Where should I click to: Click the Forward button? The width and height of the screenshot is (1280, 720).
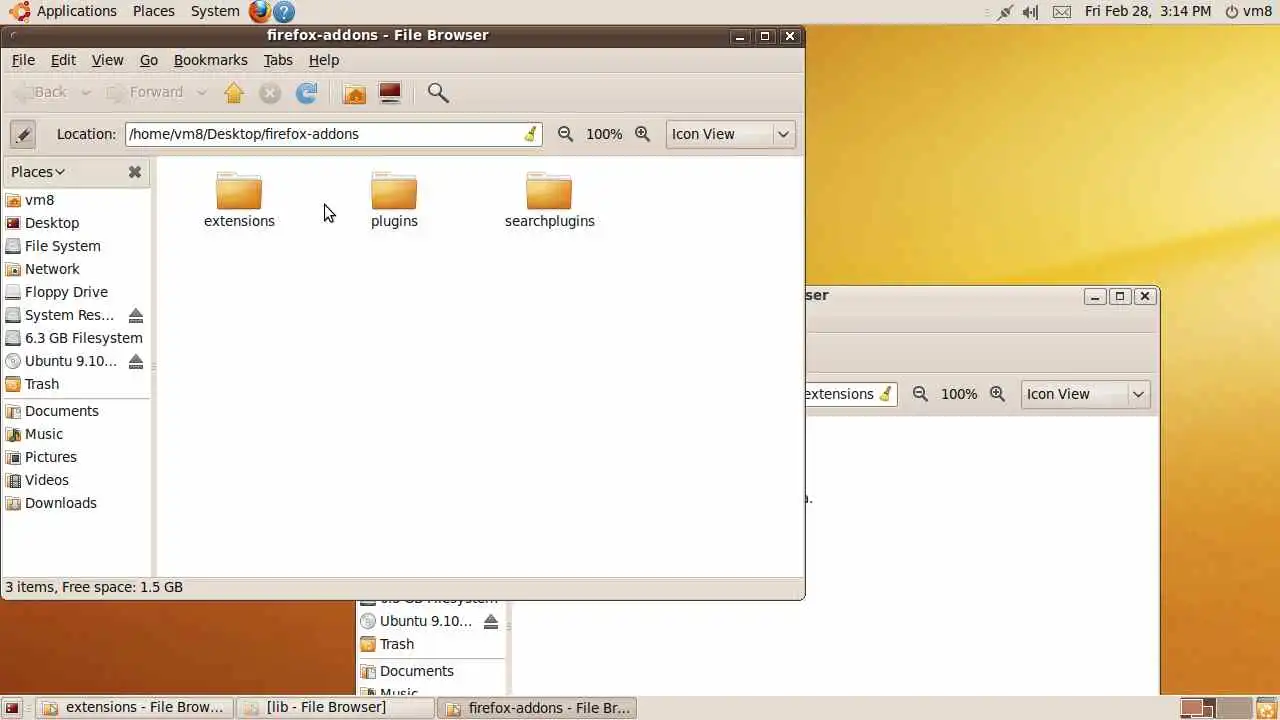pyautogui.click(x=146, y=93)
